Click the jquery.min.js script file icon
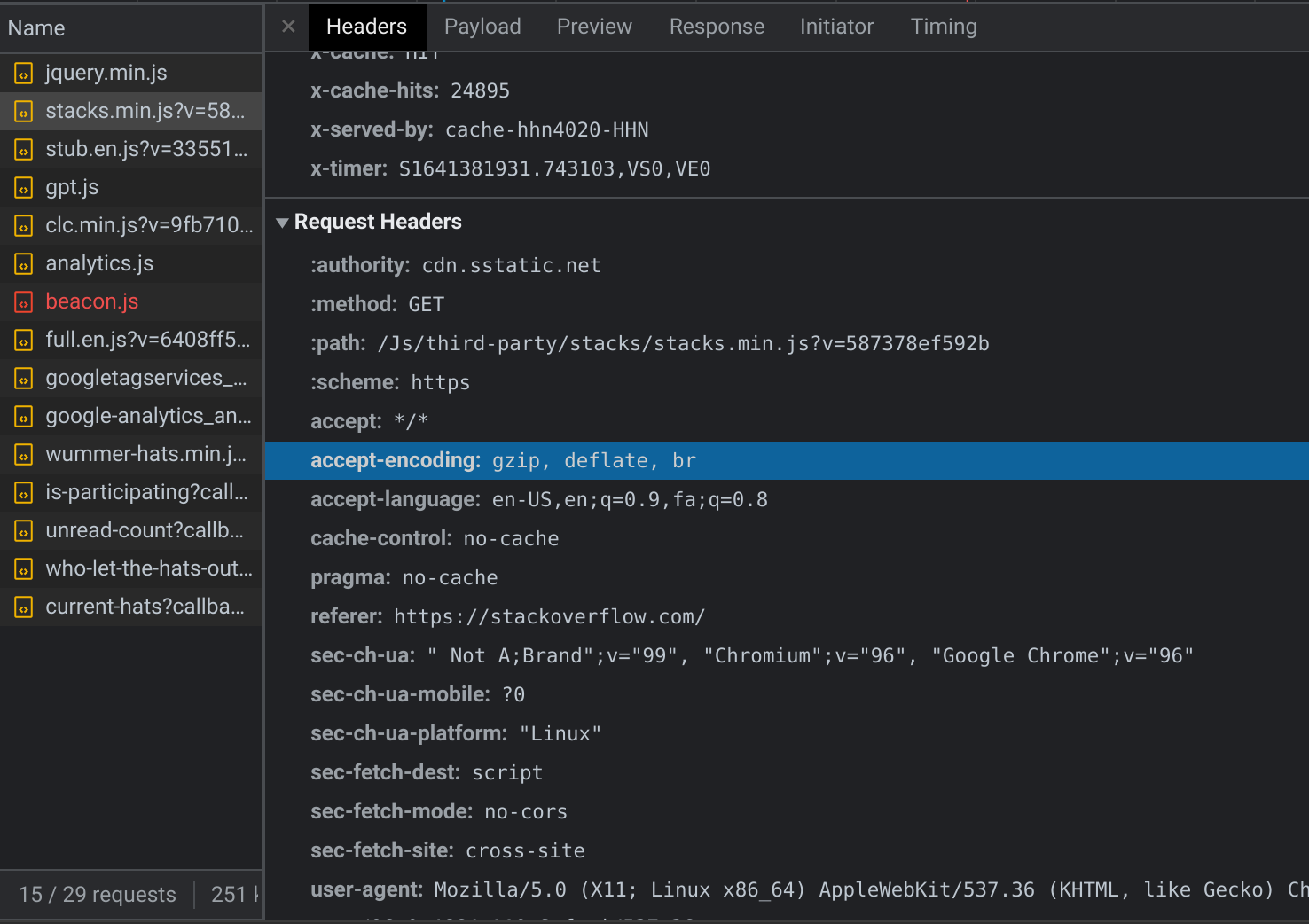Screen dimensions: 1309x924 pyautogui.click(x=24, y=74)
